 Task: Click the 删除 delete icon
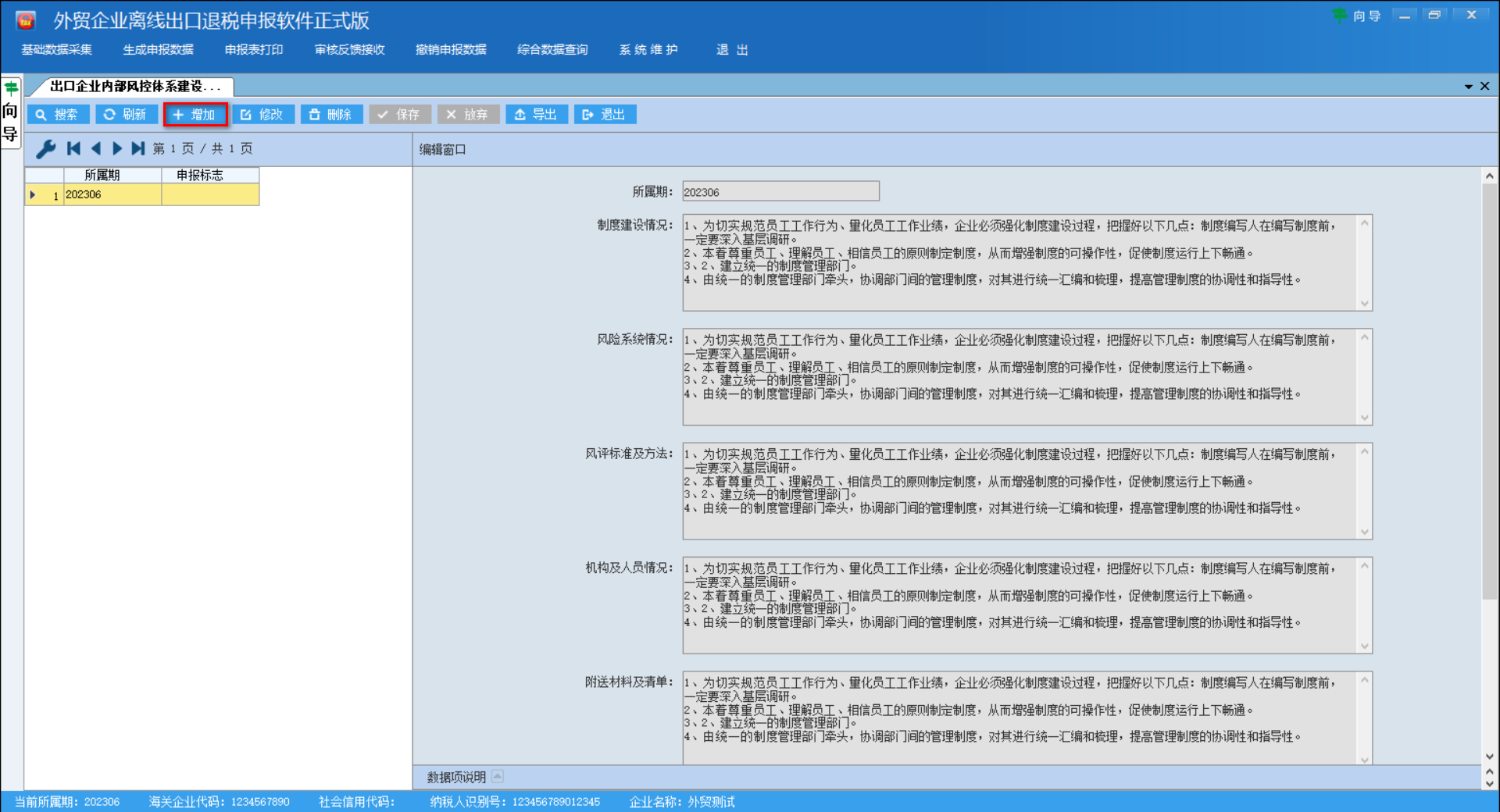coord(315,114)
